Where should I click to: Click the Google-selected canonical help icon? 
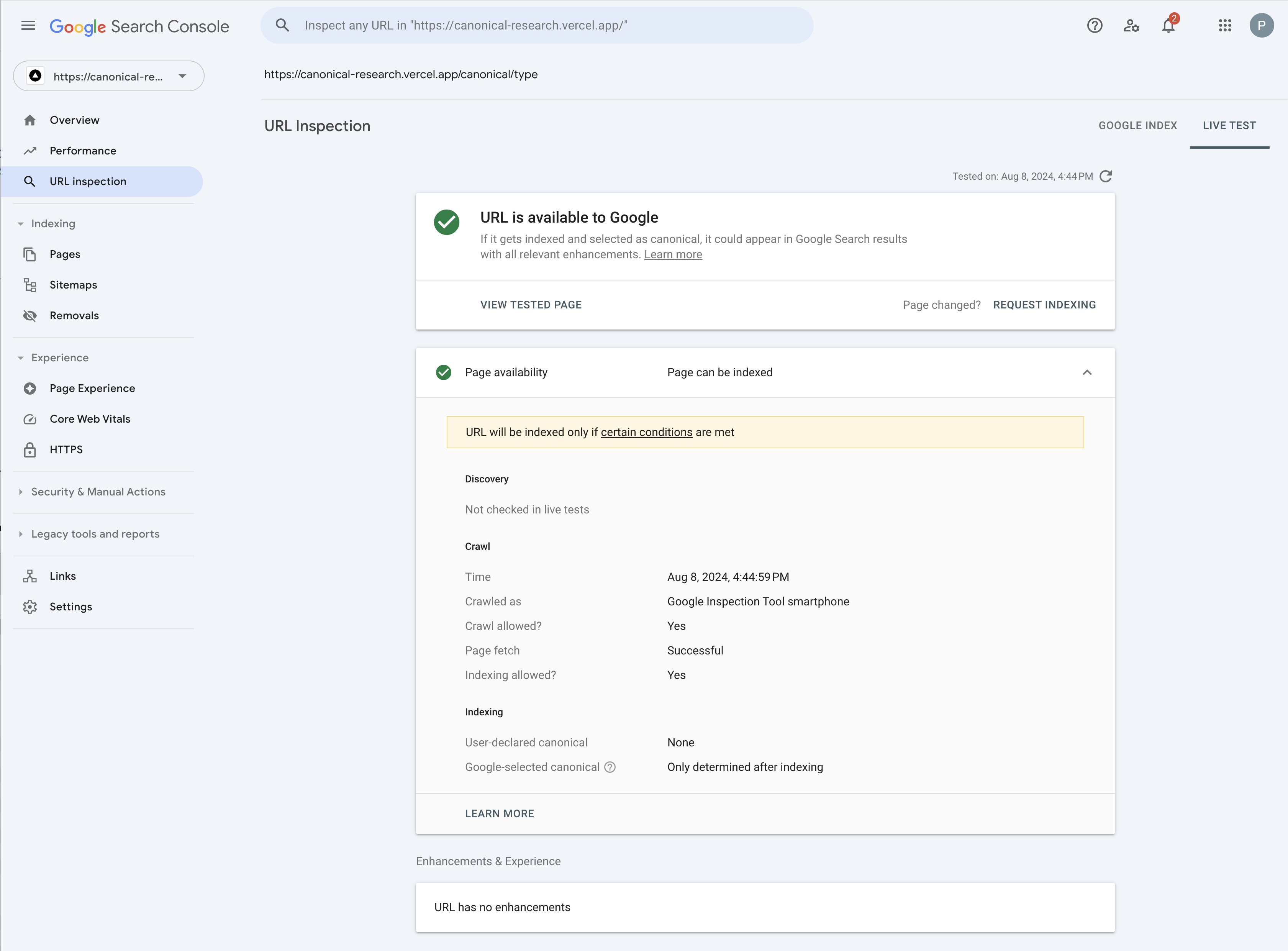pos(610,767)
